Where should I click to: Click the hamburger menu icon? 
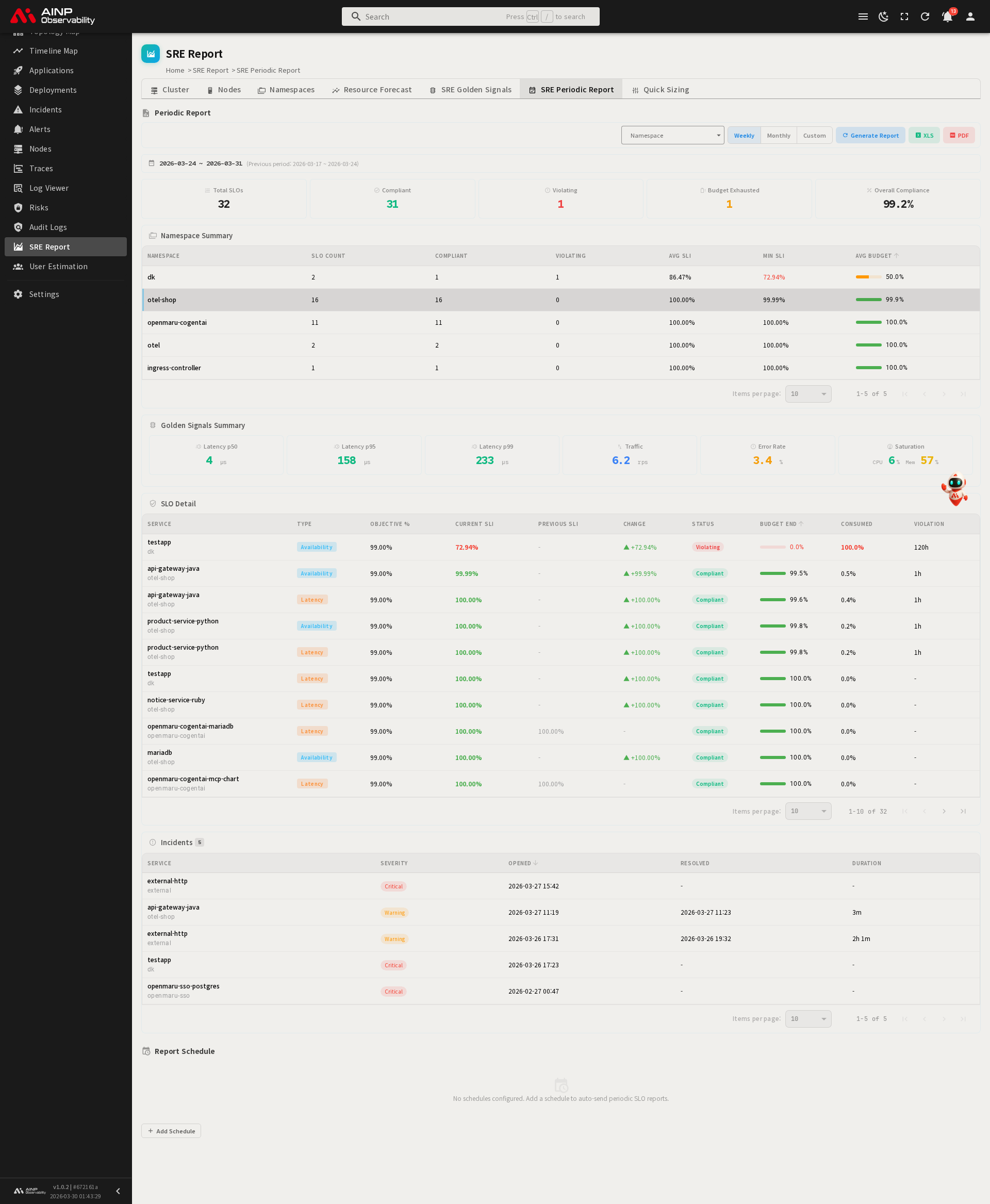click(x=863, y=17)
